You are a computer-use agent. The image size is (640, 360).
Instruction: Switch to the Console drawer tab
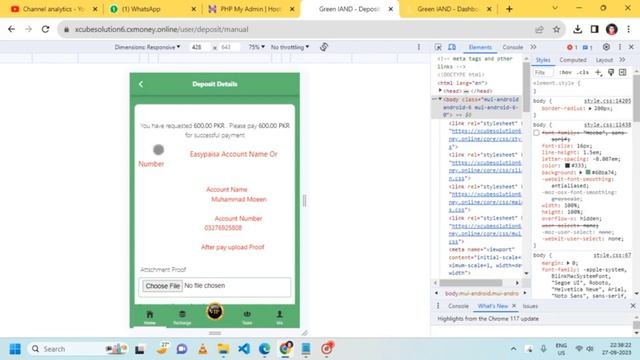point(458,306)
